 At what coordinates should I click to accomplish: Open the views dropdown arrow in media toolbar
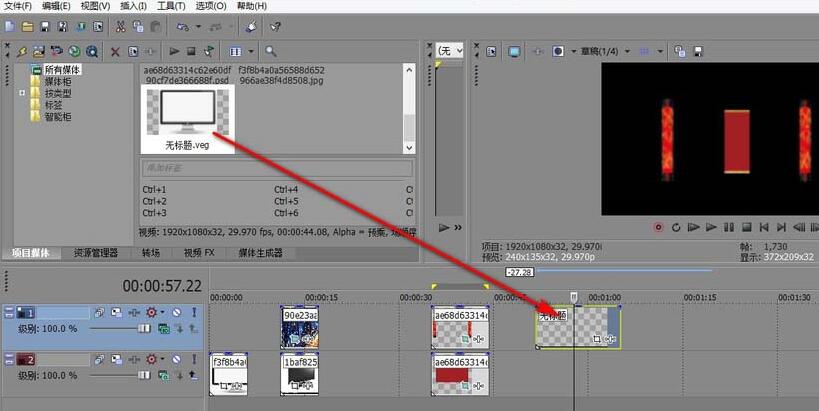coord(250,51)
